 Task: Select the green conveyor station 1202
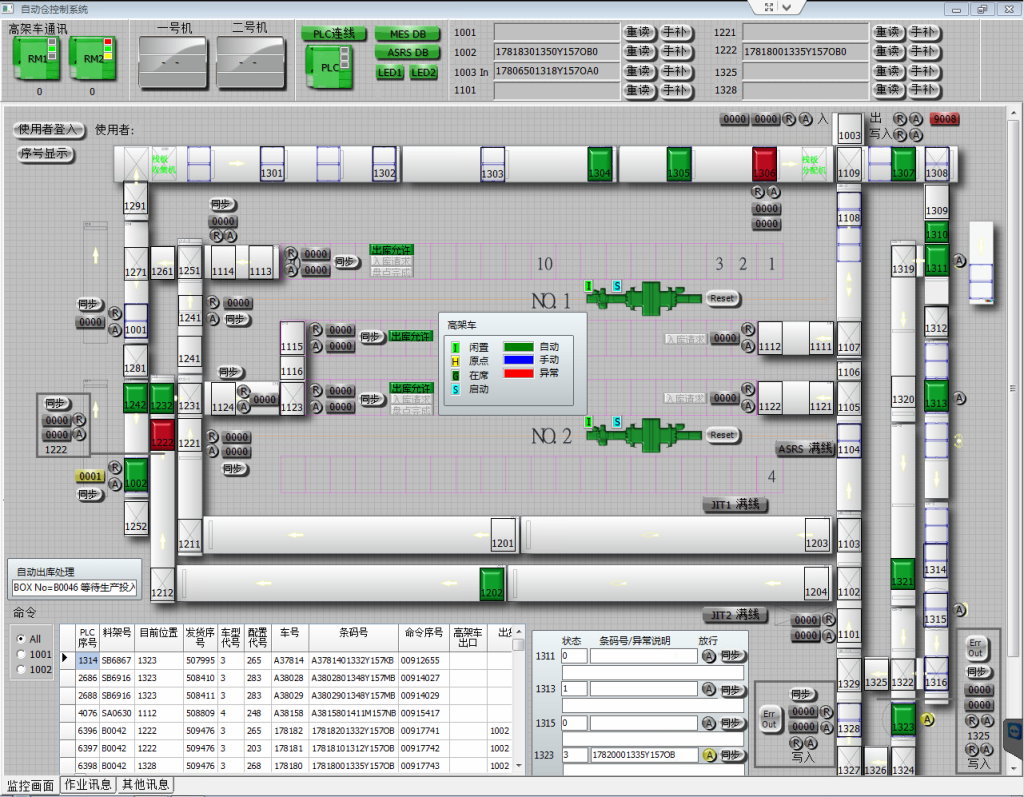click(491, 584)
